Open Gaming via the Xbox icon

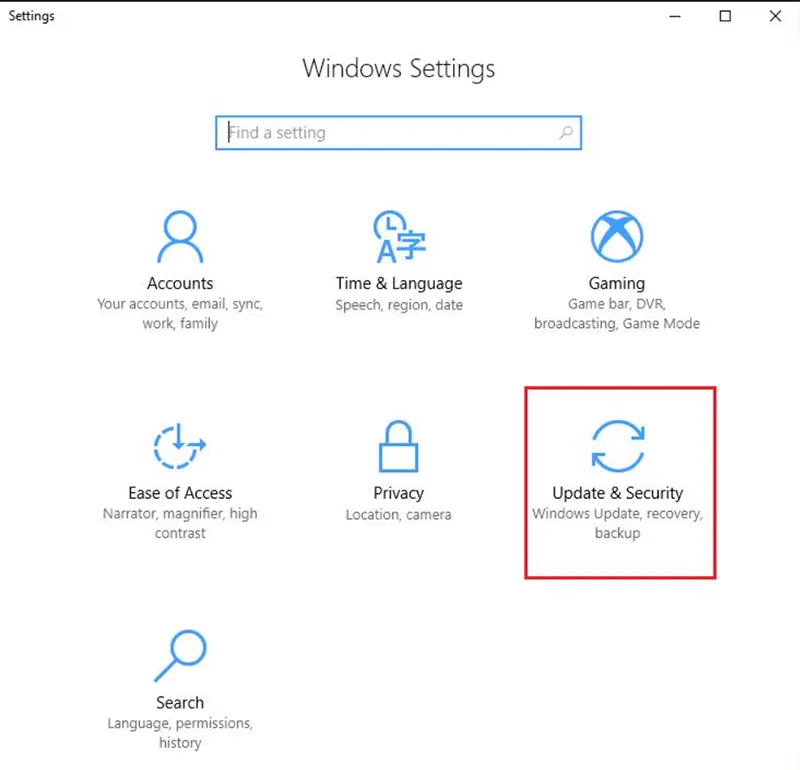click(x=617, y=238)
